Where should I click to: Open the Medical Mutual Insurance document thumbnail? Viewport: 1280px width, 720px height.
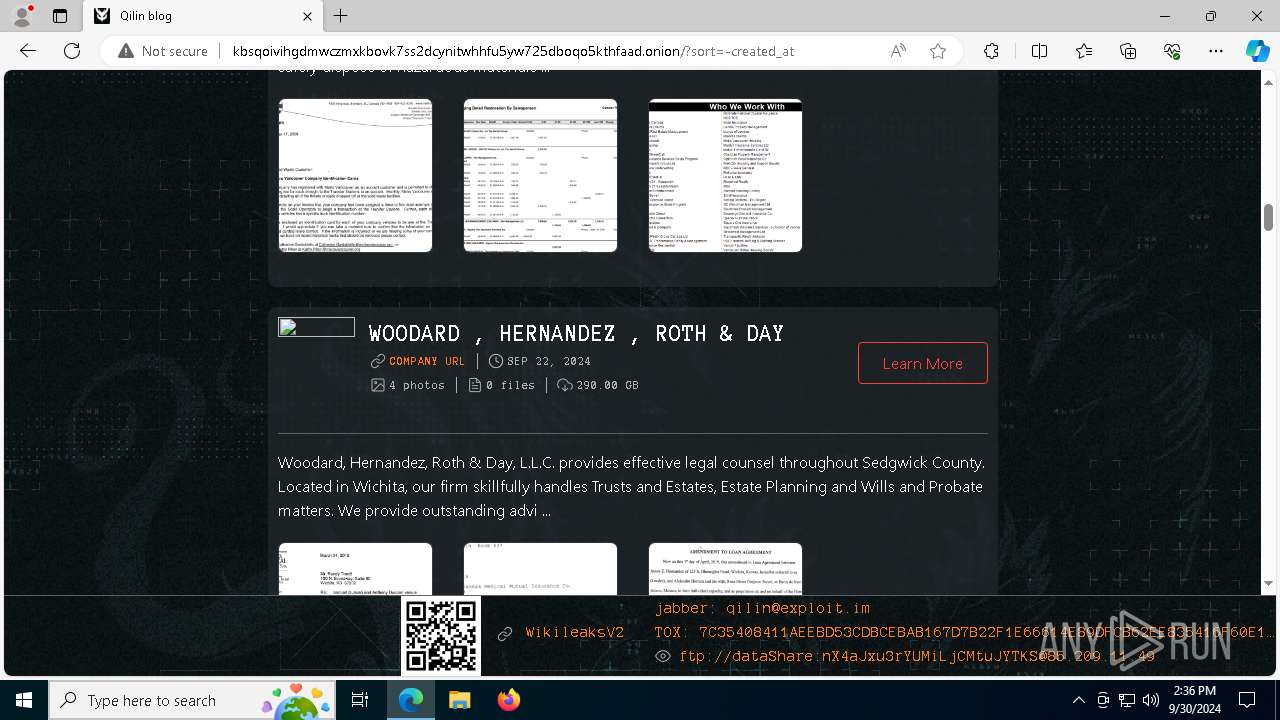[540, 569]
